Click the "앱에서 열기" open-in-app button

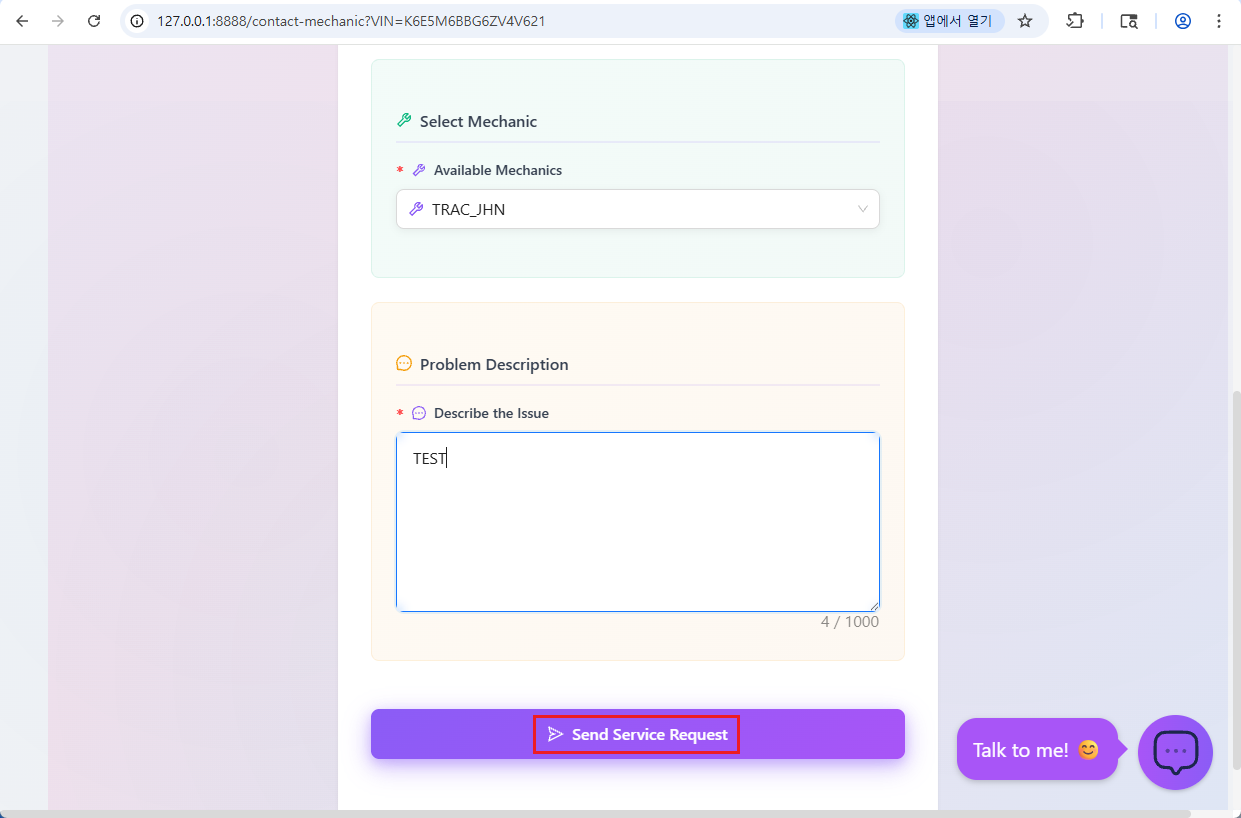950,21
